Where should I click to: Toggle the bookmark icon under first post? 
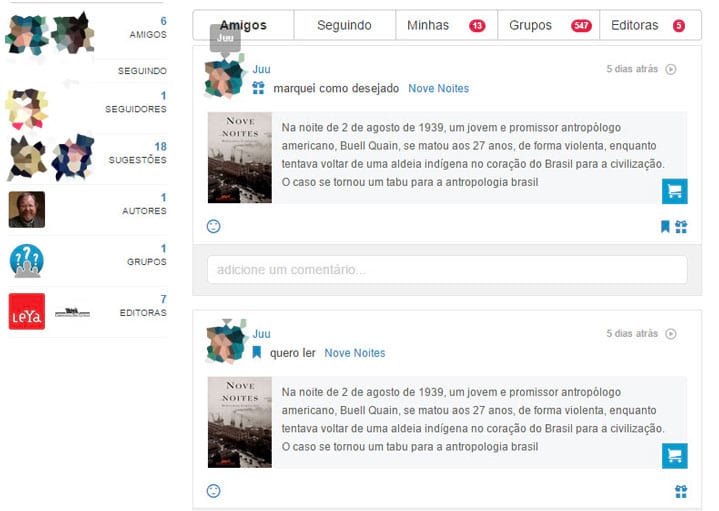[665, 226]
